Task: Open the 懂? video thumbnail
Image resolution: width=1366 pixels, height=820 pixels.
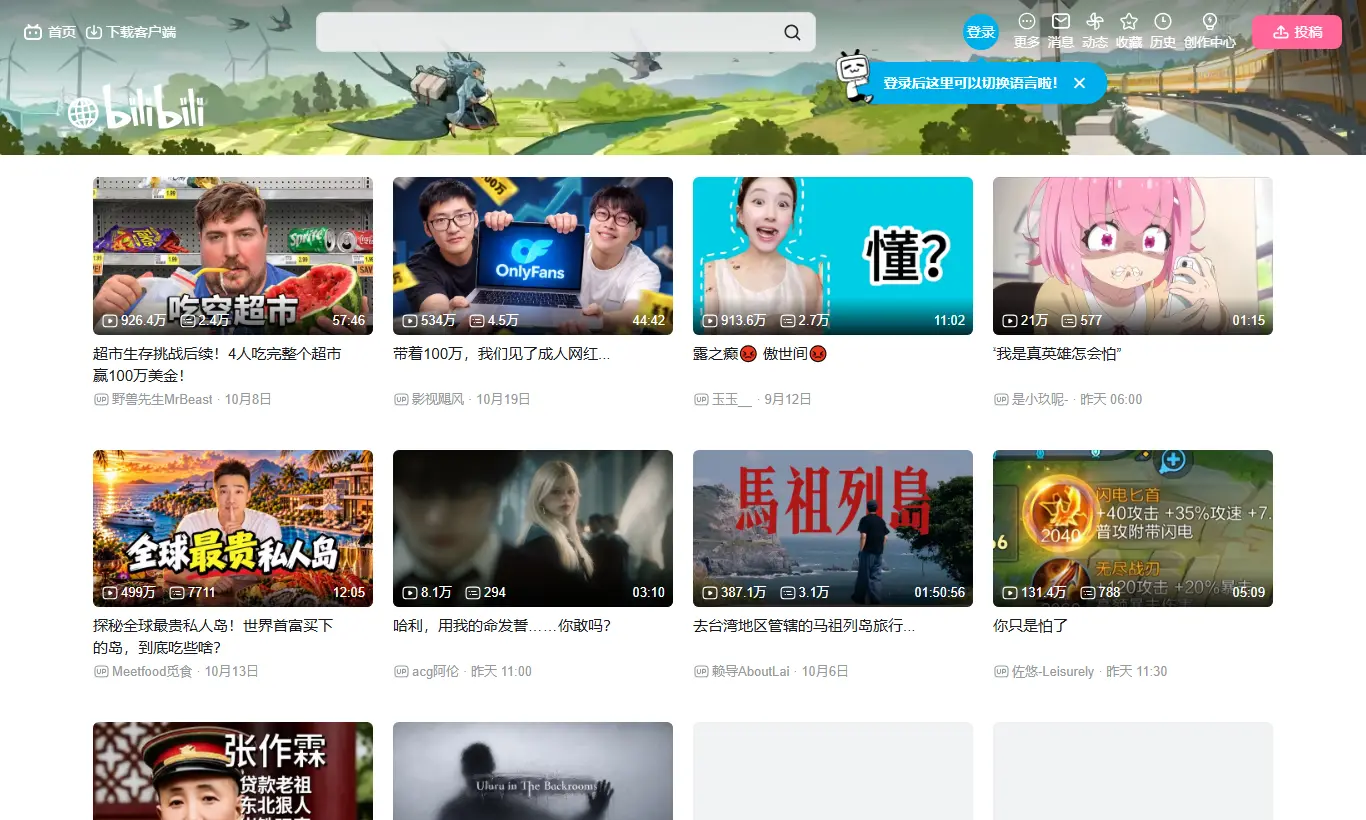Action: tap(833, 256)
